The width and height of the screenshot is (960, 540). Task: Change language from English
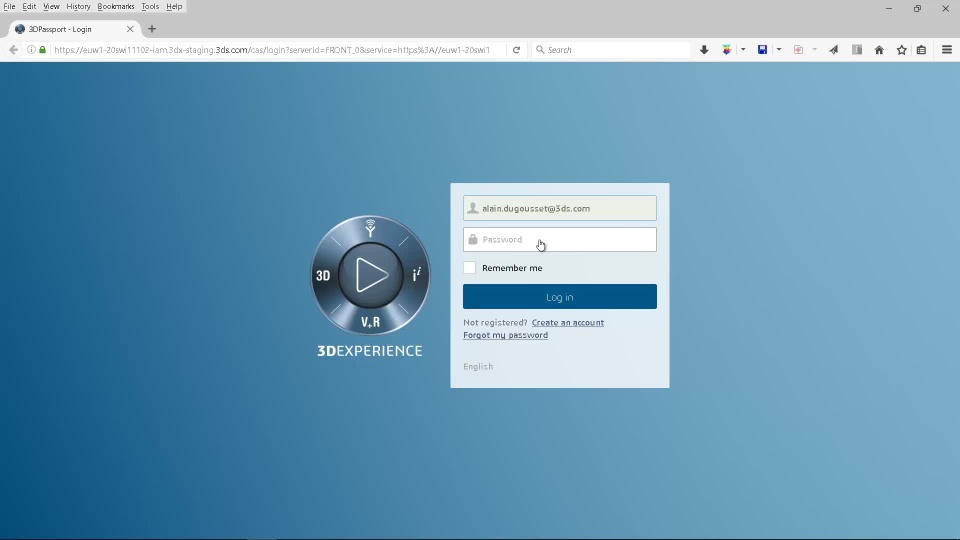(478, 366)
